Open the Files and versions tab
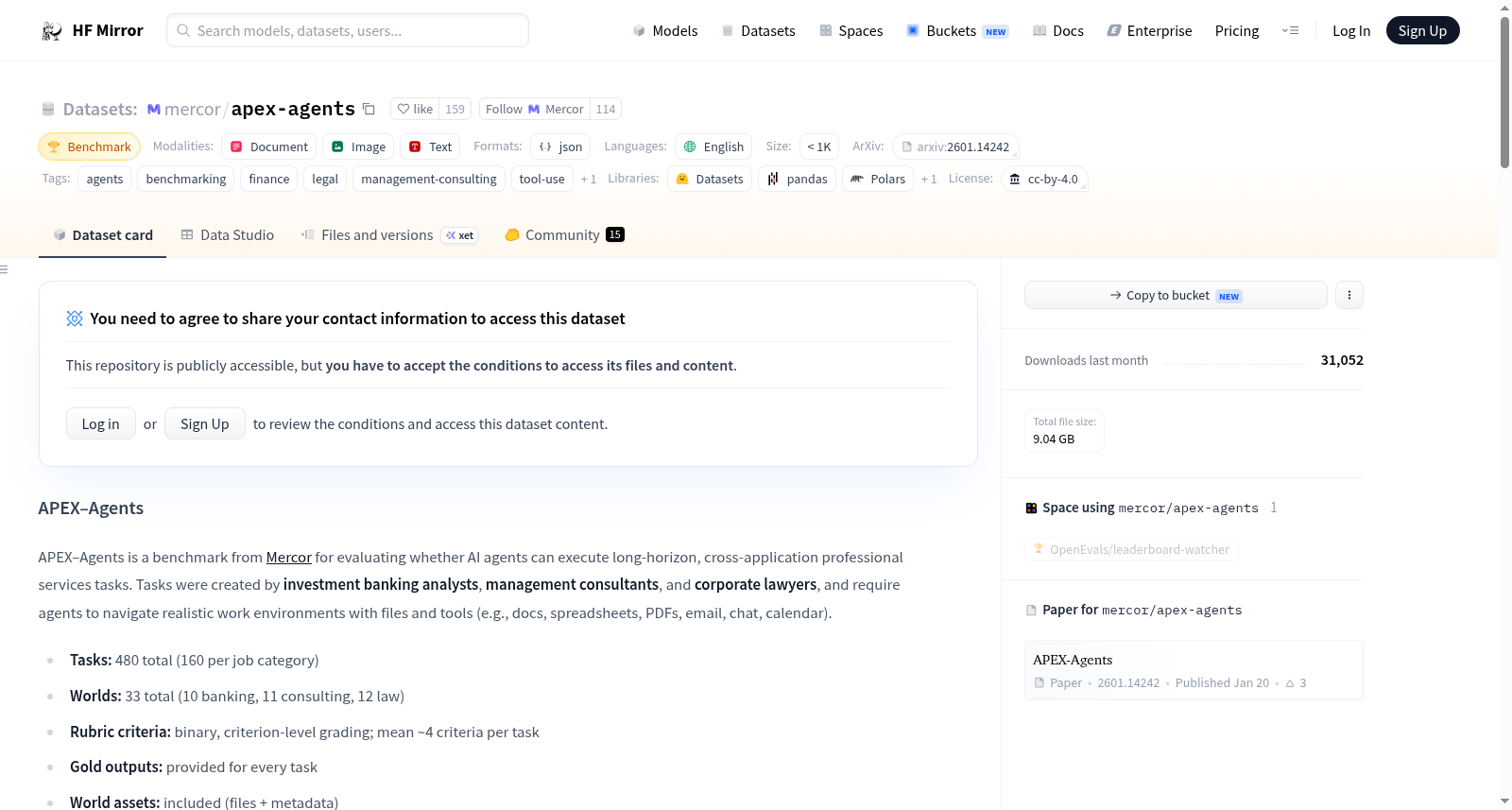The width and height of the screenshot is (1512, 810). [x=389, y=235]
